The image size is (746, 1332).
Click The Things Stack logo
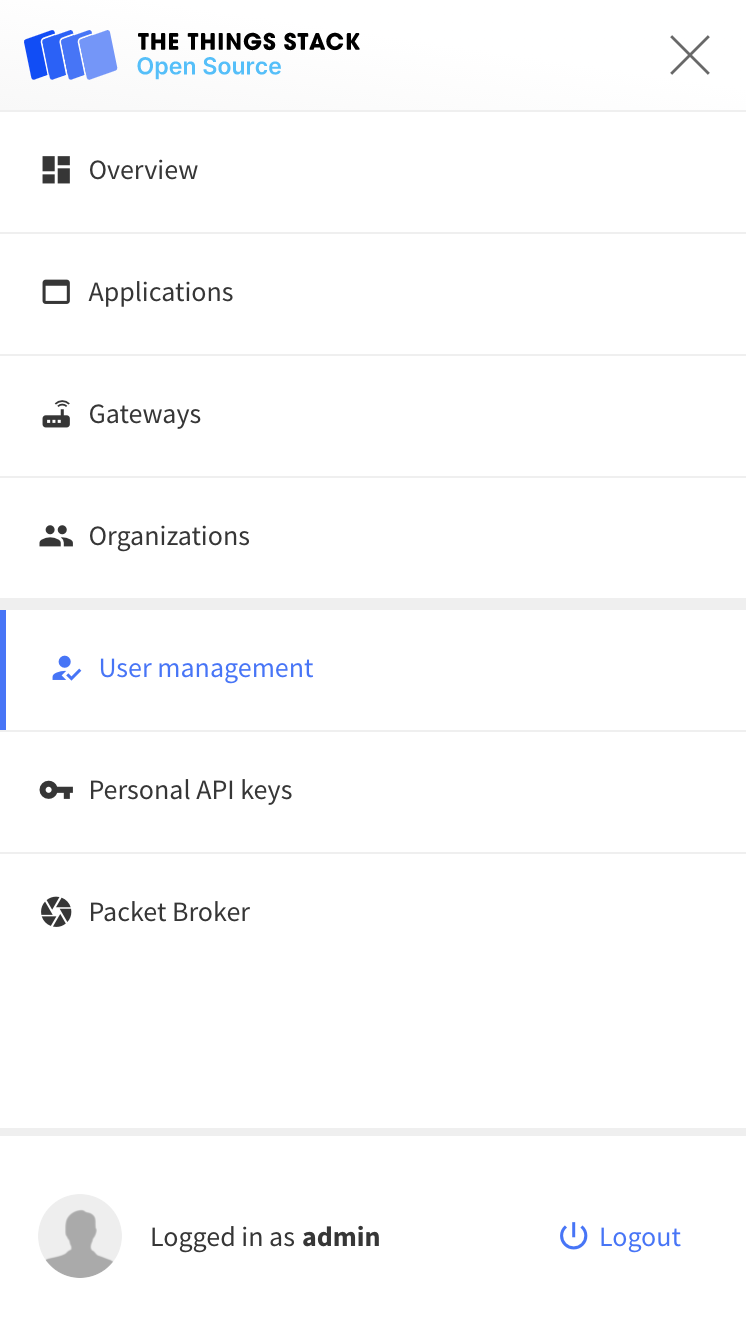68,55
